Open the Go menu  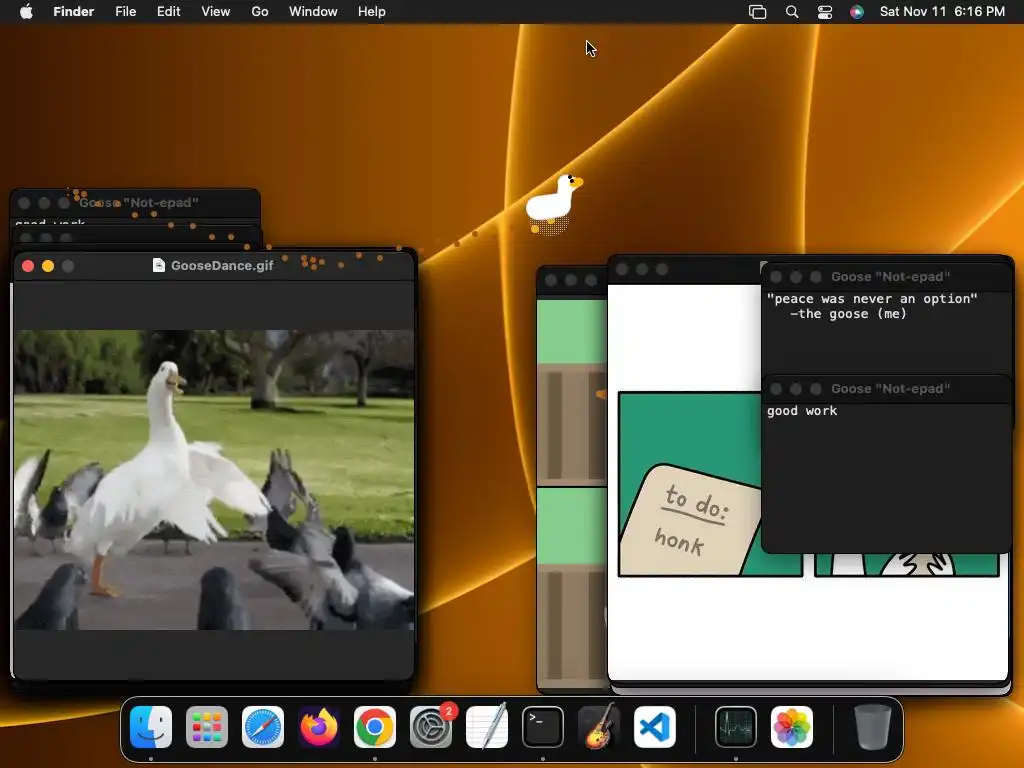click(x=260, y=11)
